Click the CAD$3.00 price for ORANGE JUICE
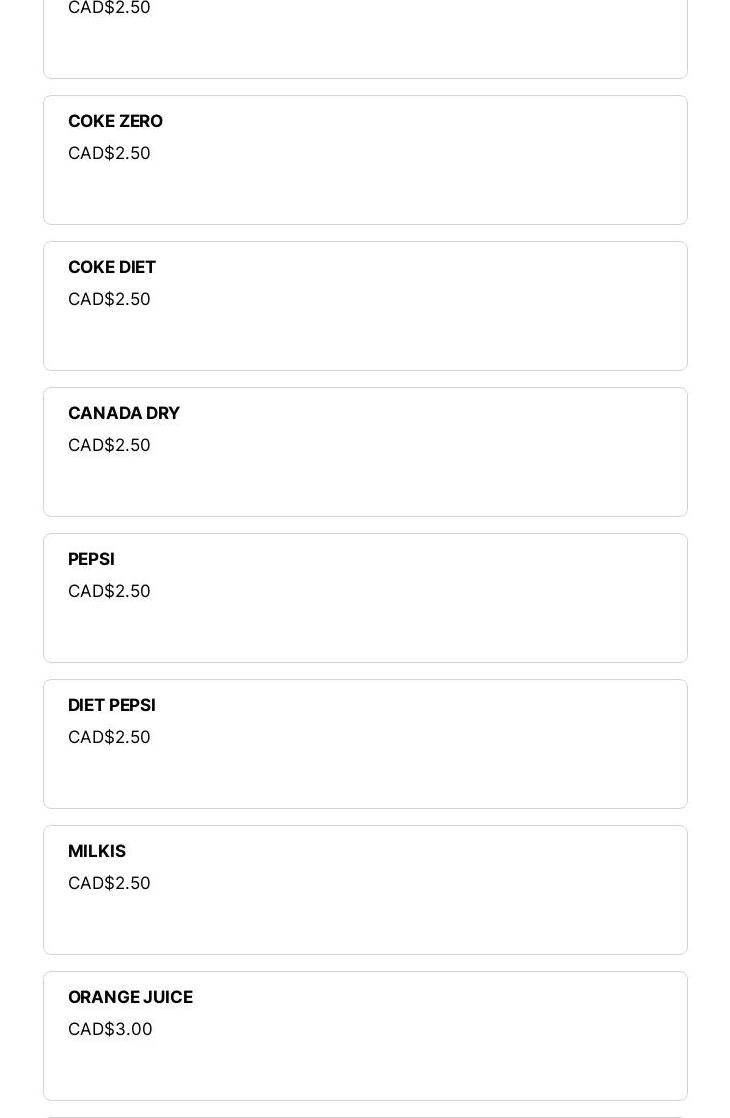Image resolution: width=730 pixels, height=1118 pixels. (x=110, y=1029)
